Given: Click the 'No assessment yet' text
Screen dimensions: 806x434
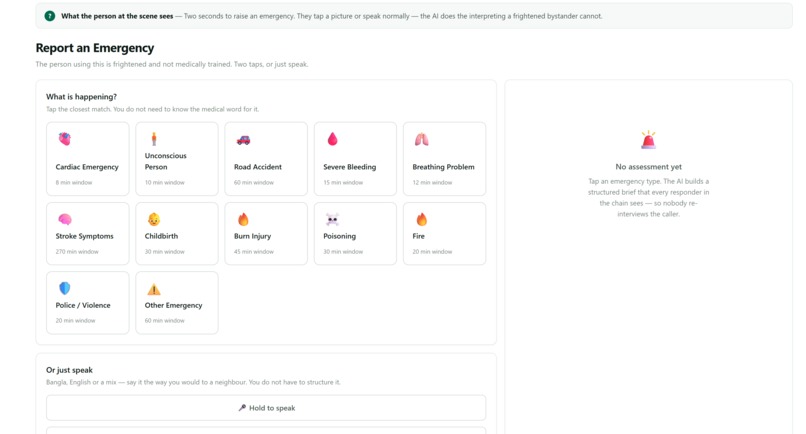Looking at the screenshot, I should click(648, 167).
